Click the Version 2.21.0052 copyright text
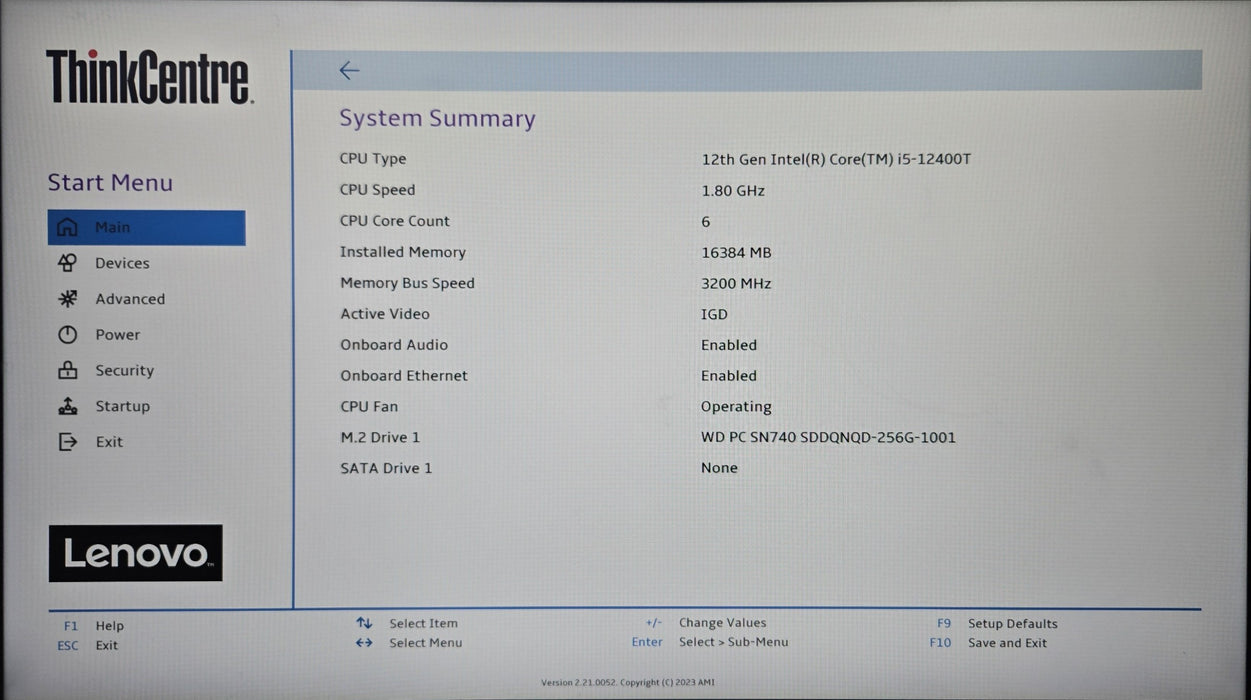1251x700 pixels. (628, 683)
